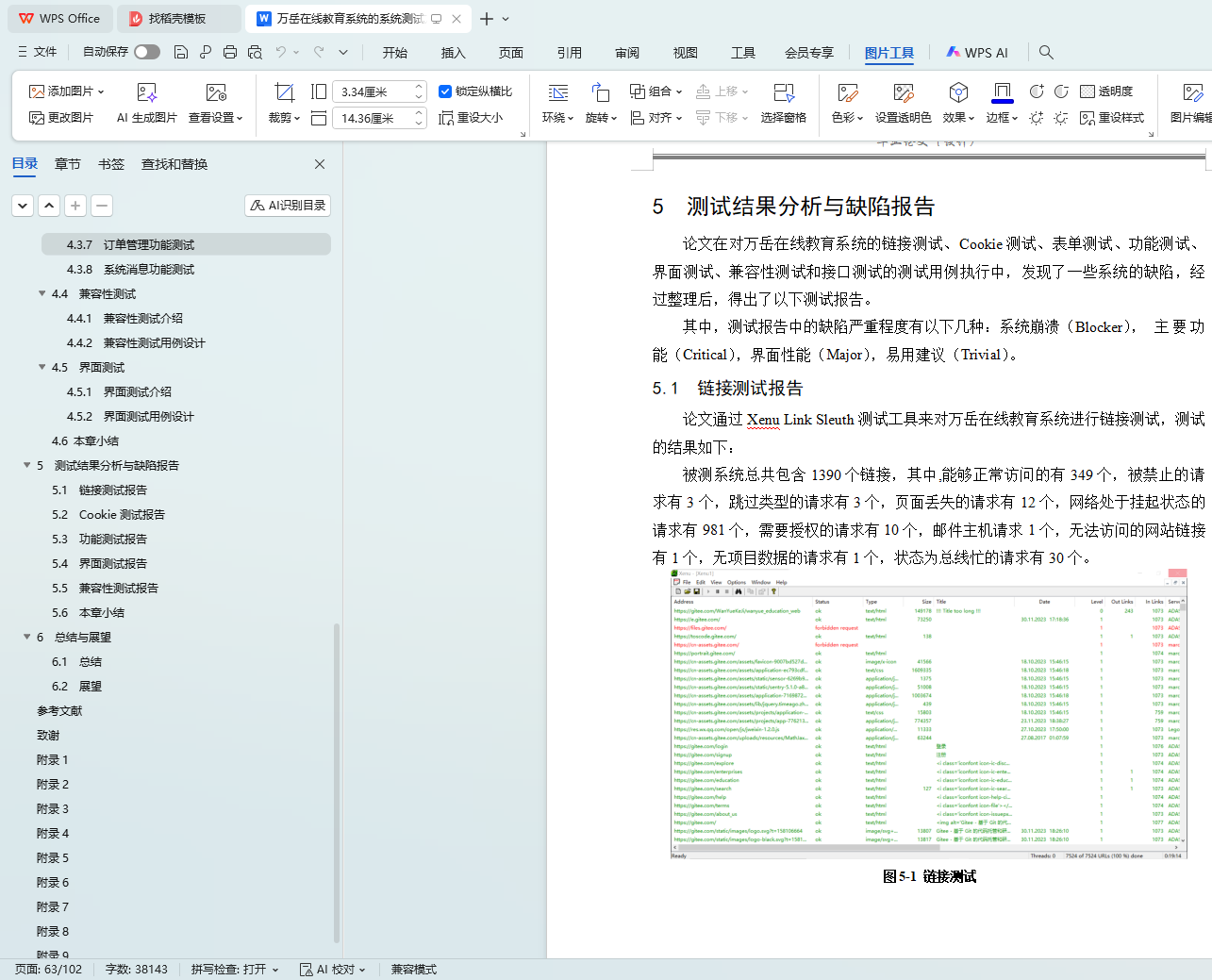
Task: Click the Crop (裁剪) tool icon
Action: (x=284, y=92)
